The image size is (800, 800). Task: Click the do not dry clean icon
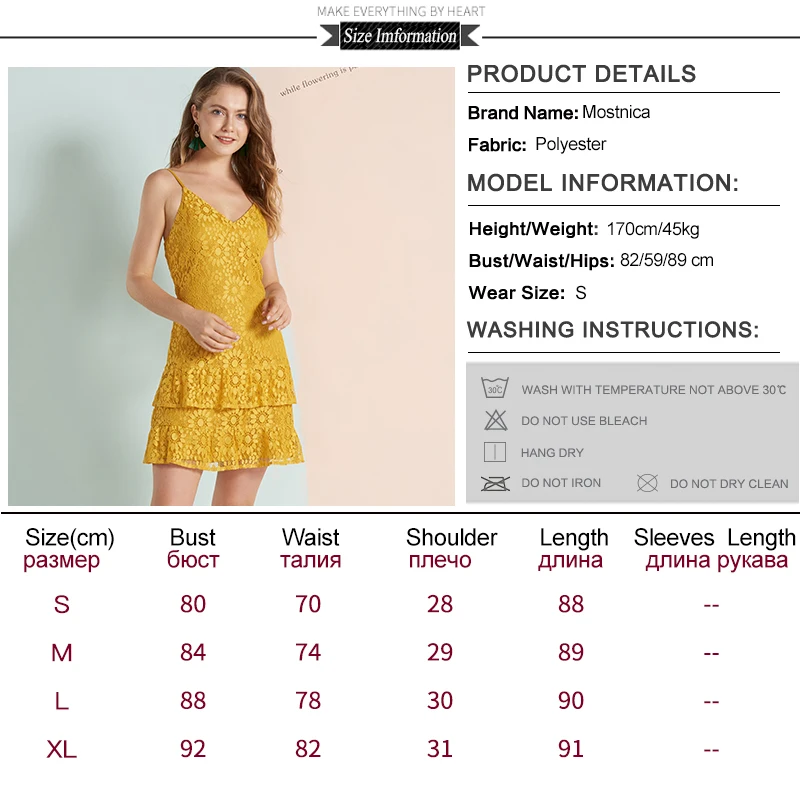click(x=647, y=483)
